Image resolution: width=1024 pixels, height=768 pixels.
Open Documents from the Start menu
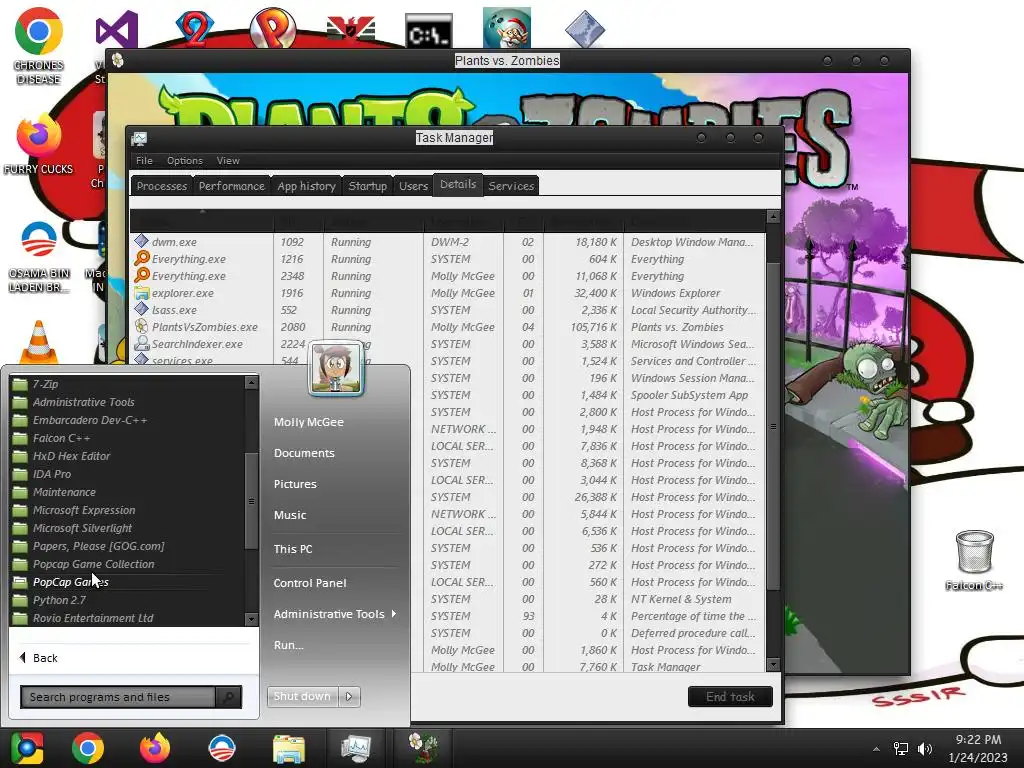[x=304, y=453]
